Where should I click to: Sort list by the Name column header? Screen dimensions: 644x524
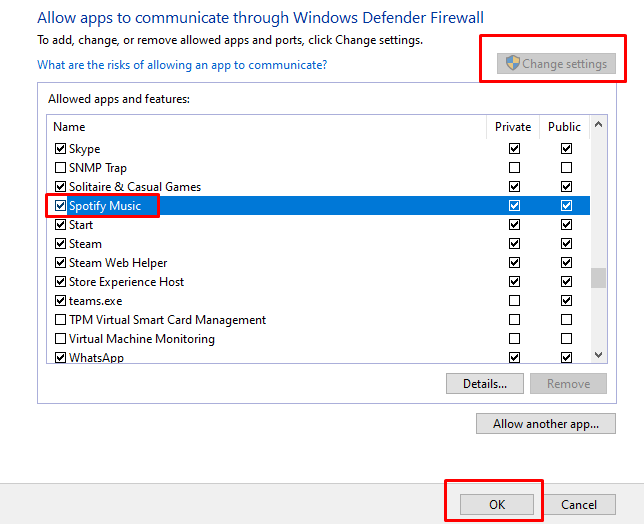69,127
